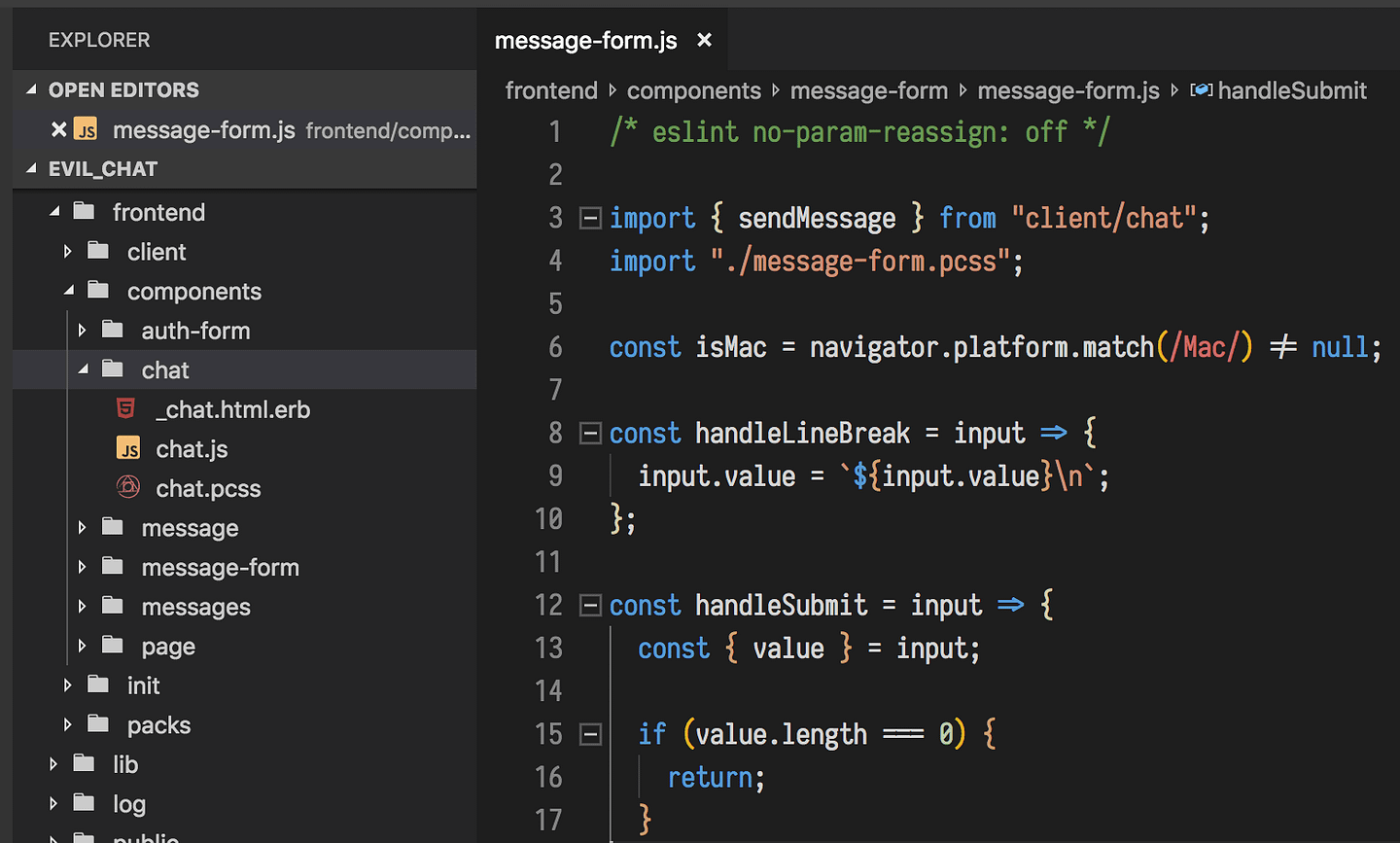The image size is (1400, 843).
Task: Collapse the Open Editors section
Action: click(31, 89)
